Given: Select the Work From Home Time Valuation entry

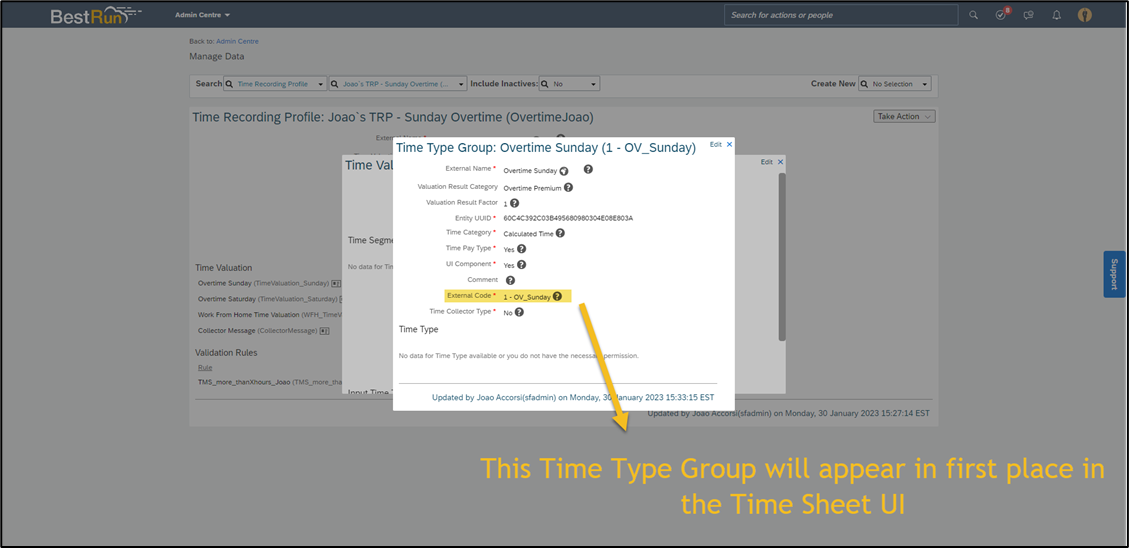Looking at the screenshot, I should click(x=269, y=315).
